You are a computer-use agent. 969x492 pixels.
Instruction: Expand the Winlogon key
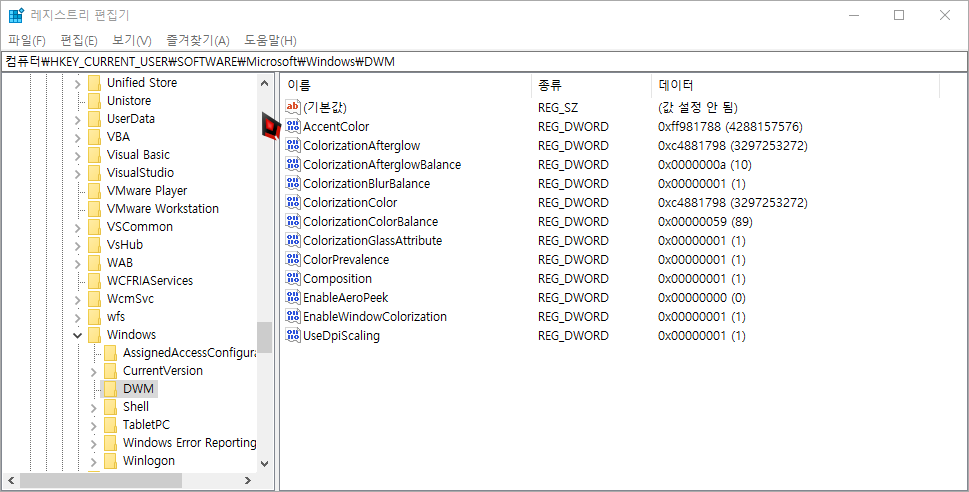(x=93, y=461)
